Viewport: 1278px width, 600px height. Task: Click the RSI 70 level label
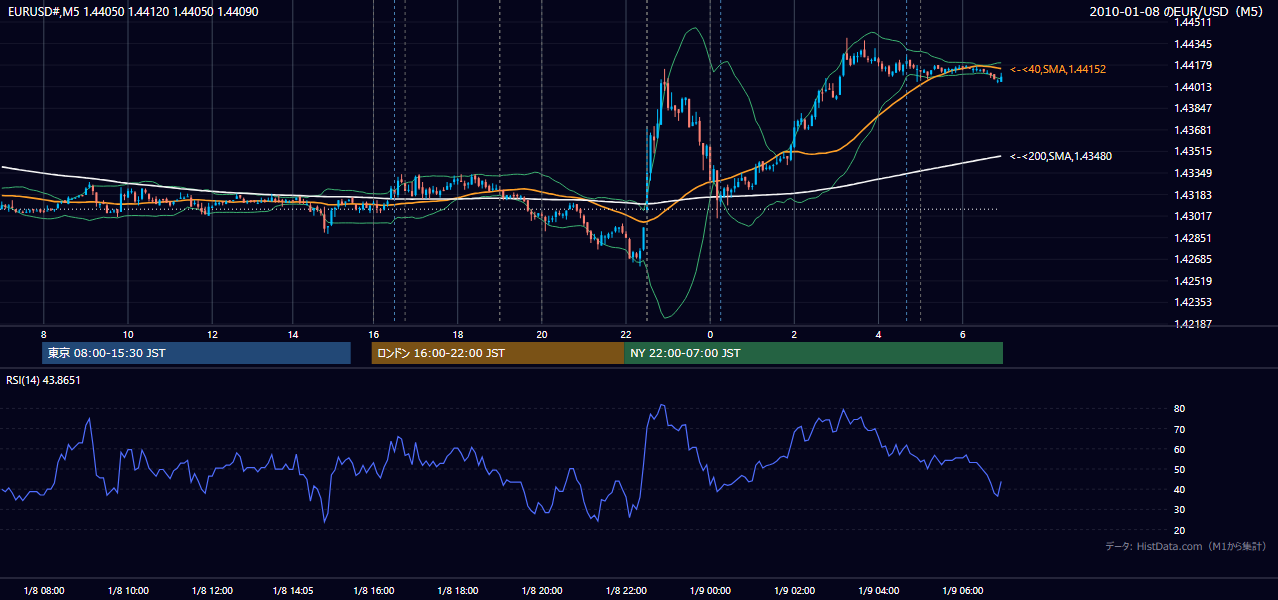(1179, 429)
